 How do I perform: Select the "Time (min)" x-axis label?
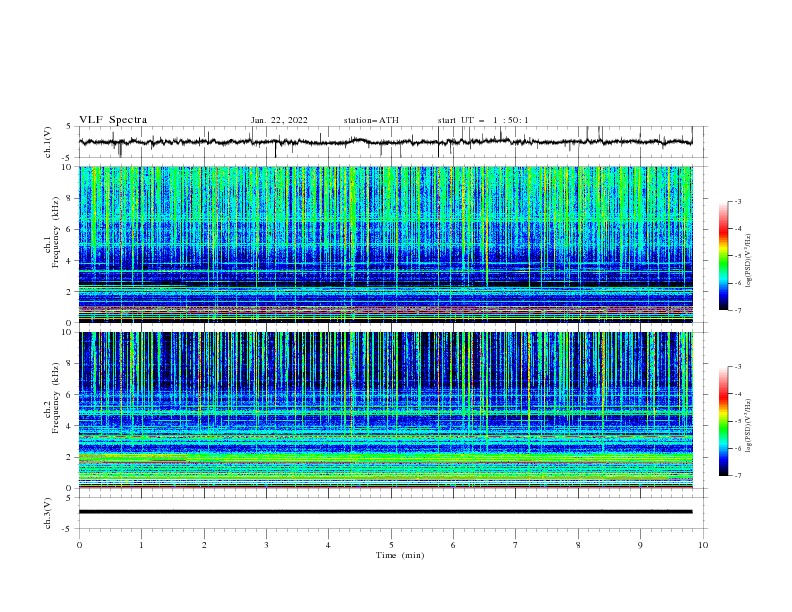[400, 555]
